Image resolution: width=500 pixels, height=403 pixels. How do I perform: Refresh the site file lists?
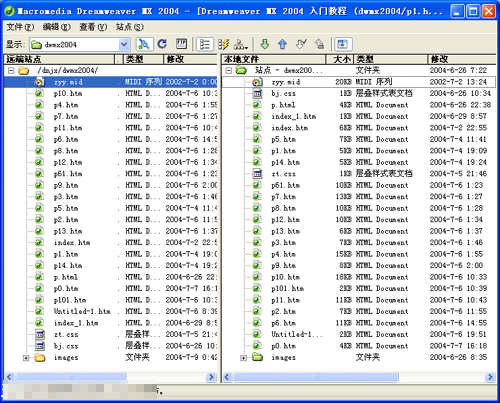point(162,44)
